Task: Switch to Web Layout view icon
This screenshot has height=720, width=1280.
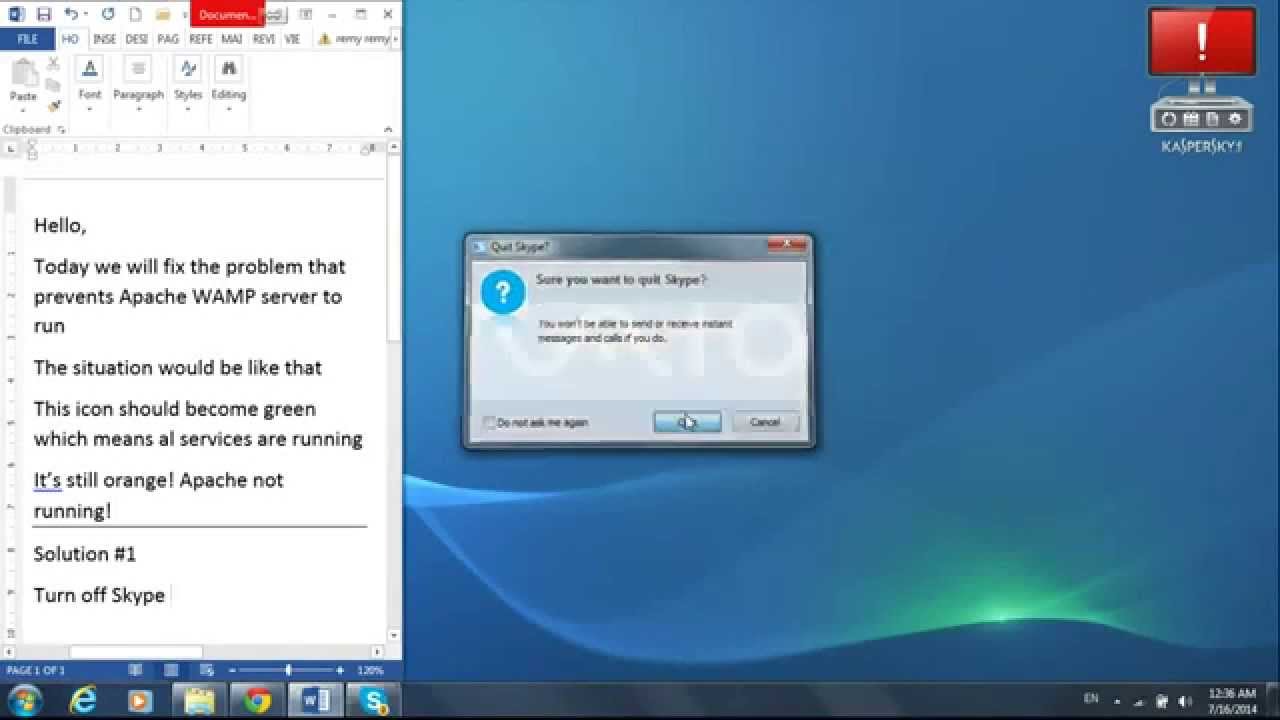Action: coord(207,670)
